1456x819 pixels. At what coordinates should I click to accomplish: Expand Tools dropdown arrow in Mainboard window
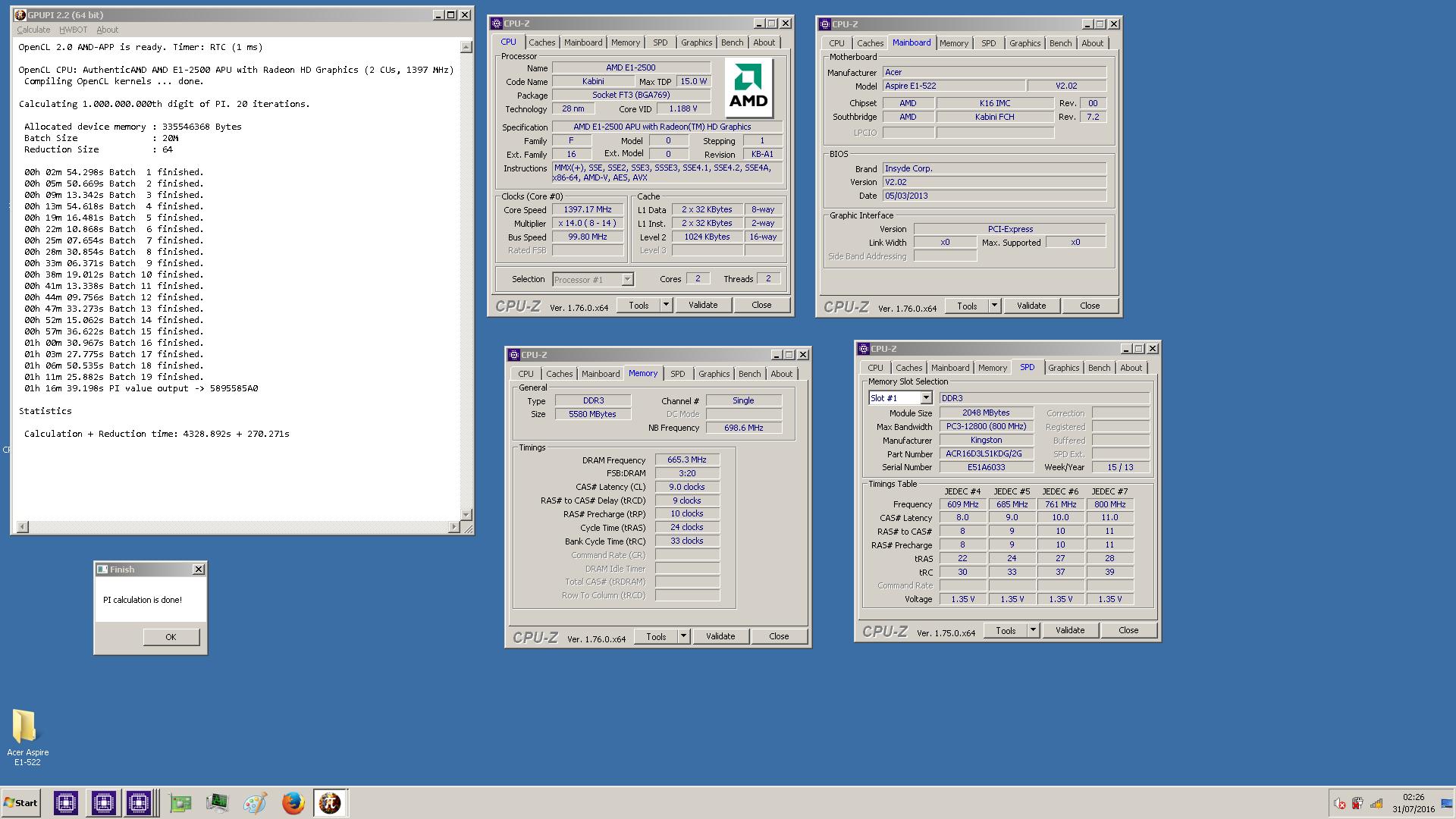tap(994, 306)
